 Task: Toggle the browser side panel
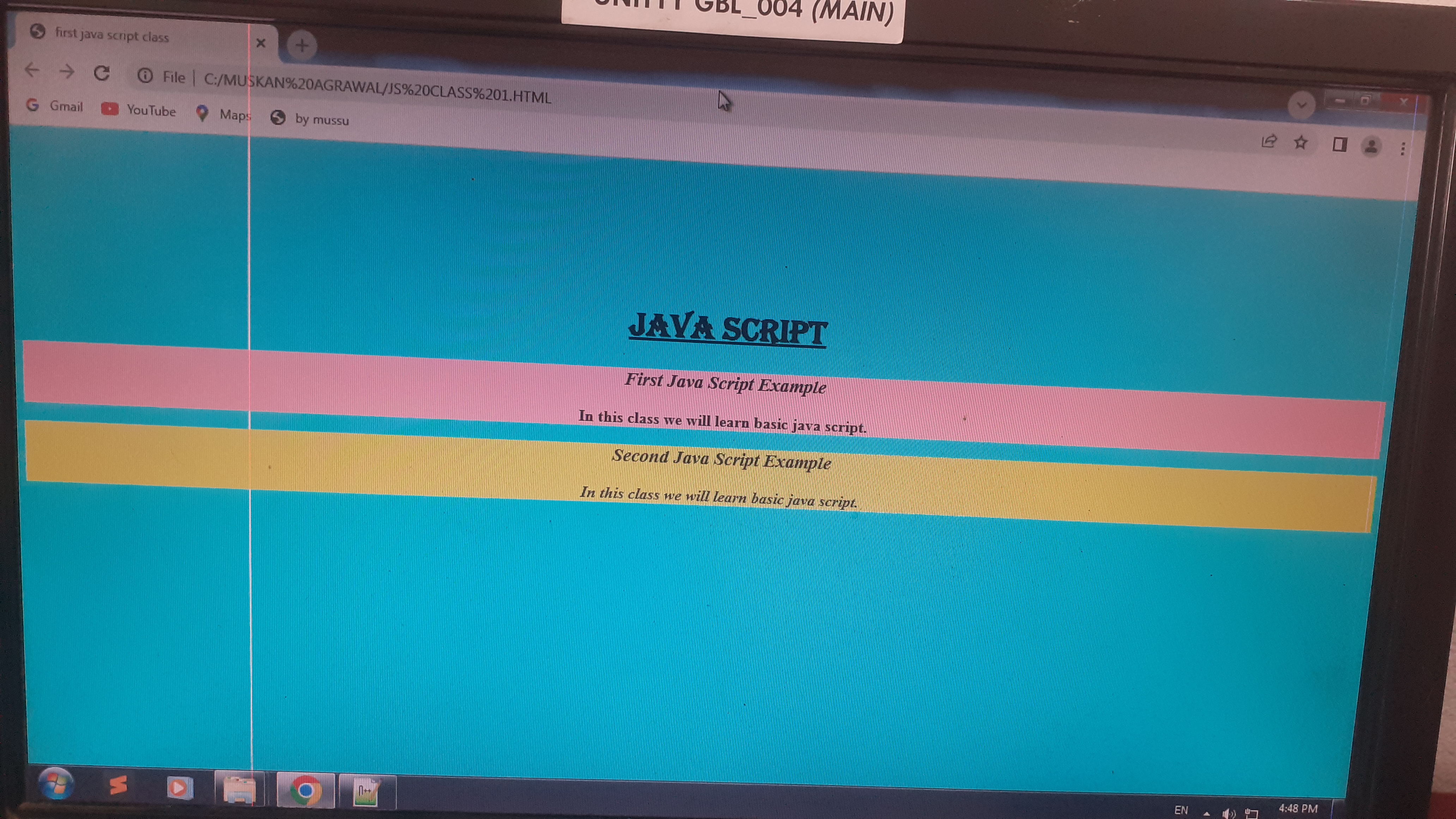[1339, 145]
